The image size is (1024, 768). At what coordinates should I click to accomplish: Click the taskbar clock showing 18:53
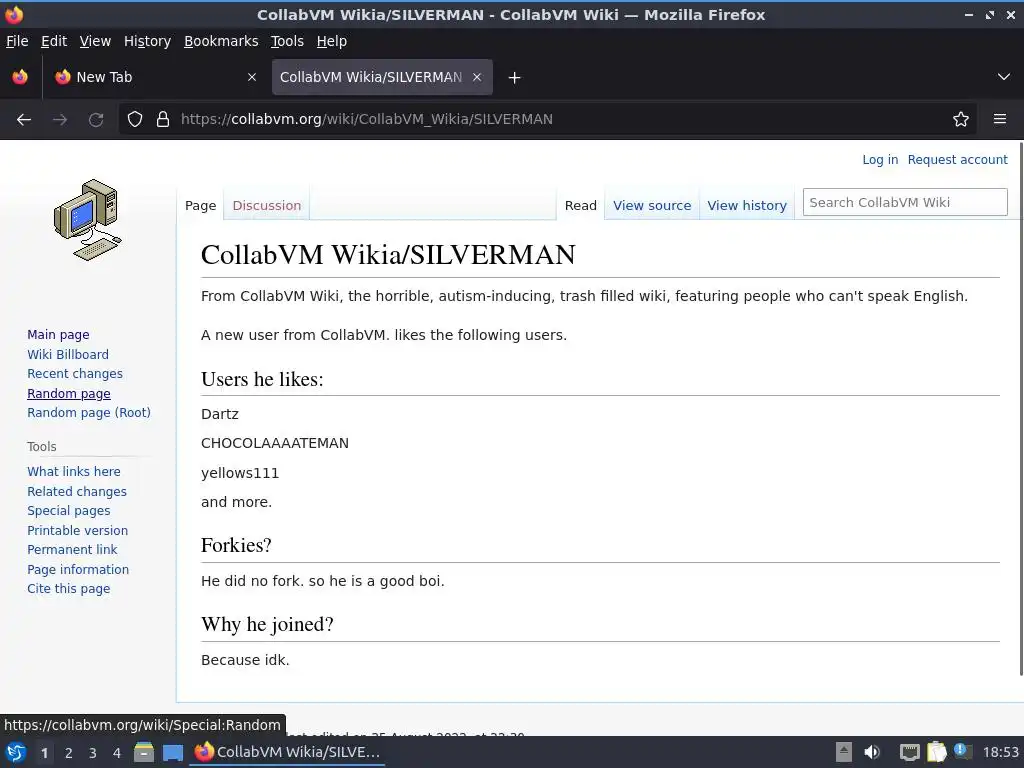(x=1000, y=753)
